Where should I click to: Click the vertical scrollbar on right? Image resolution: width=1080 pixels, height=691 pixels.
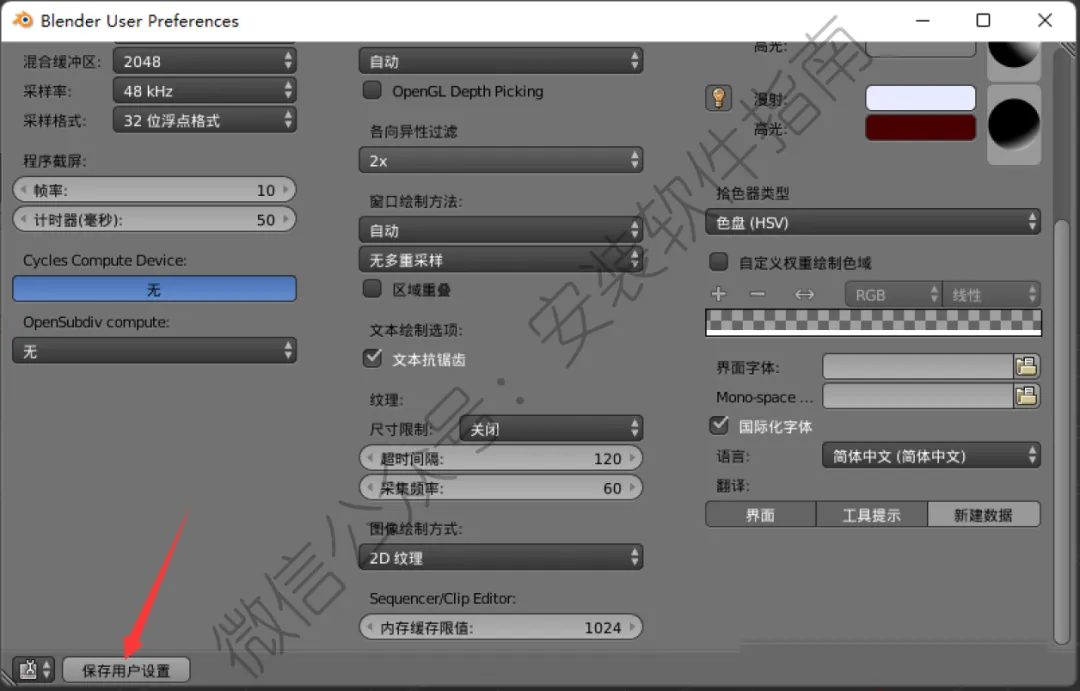click(x=1062, y=431)
